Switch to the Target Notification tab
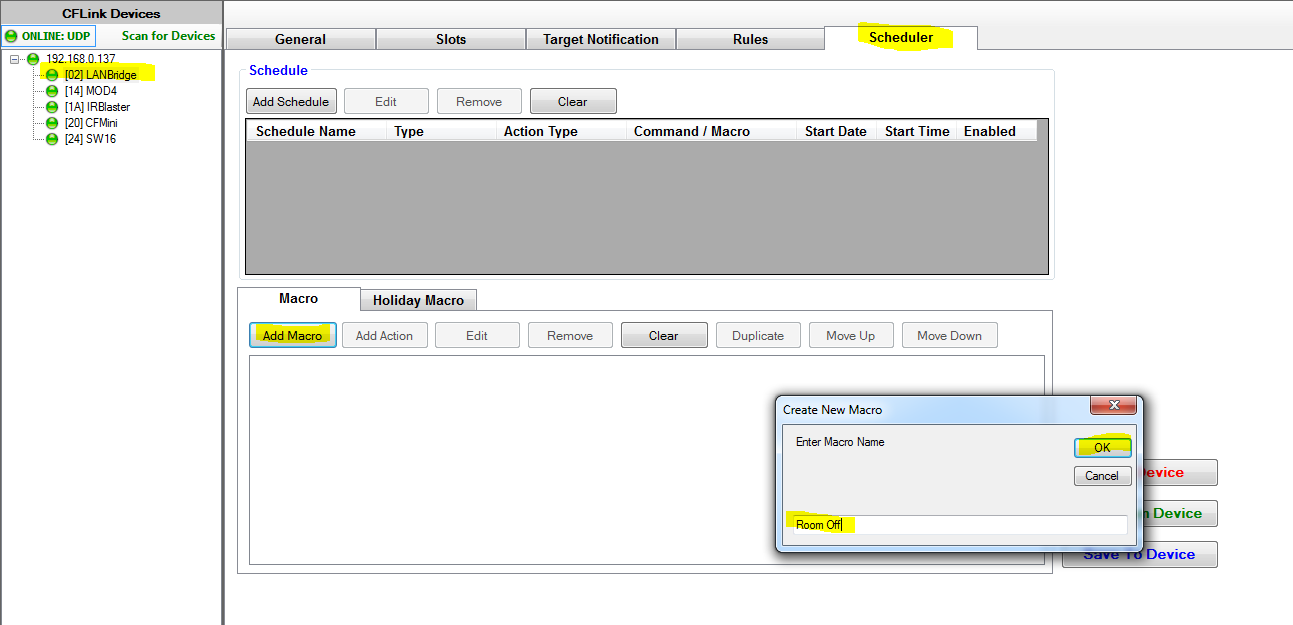The height and width of the screenshot is (625, 1293). [x=600, y=39]
